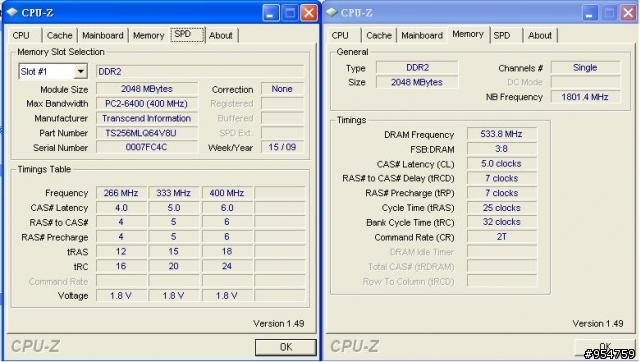Screen dimensions: 640x362
Task: Click the 400 MHz frequency cell
Action: [227, 193]
